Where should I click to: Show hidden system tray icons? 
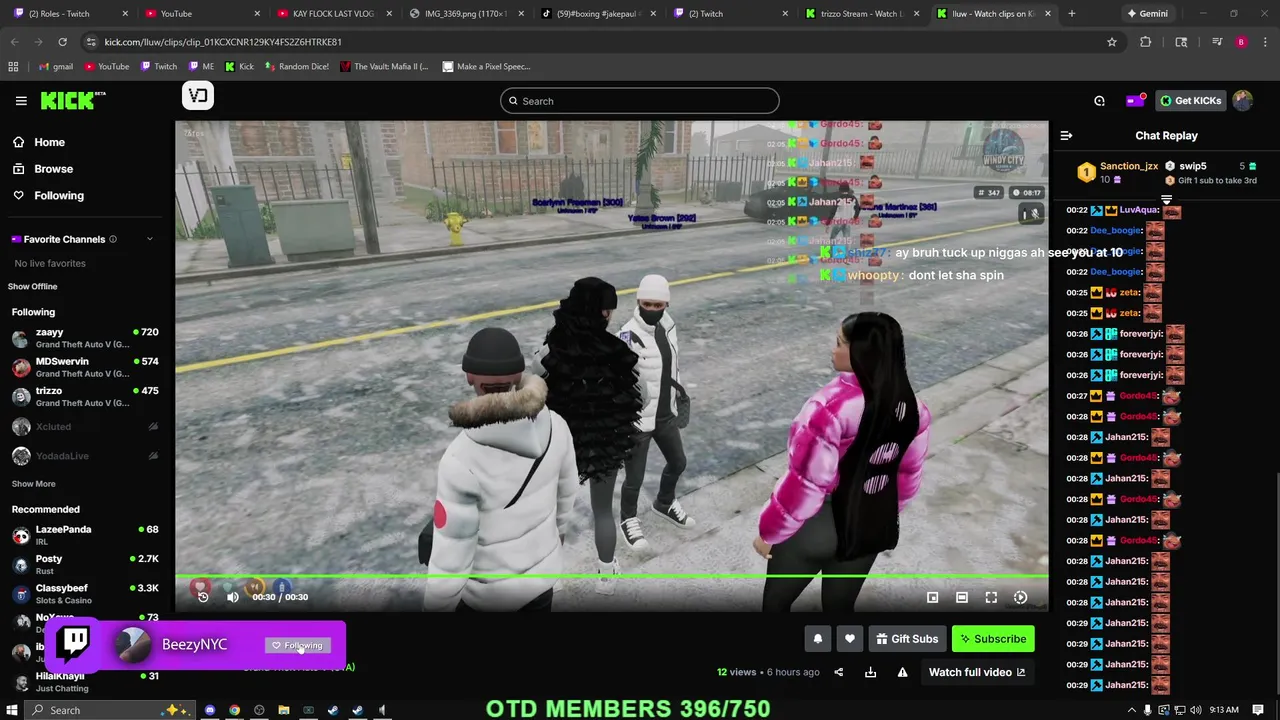tap(1132, 711)
